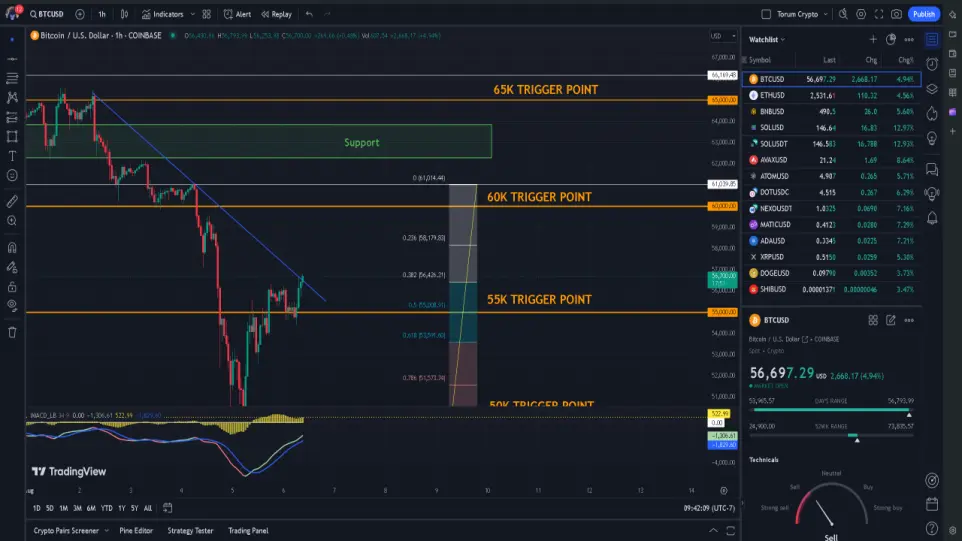Redo the chart action

tap(327, 14)
